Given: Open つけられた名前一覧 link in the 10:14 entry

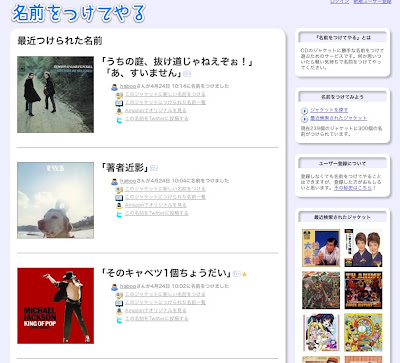Looking at the screenshot, I should (165, 102).
